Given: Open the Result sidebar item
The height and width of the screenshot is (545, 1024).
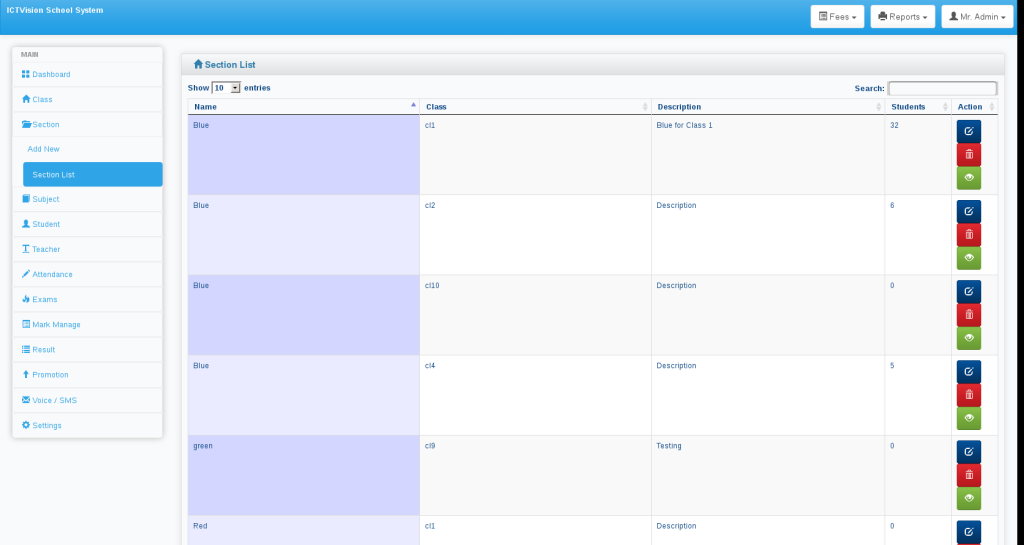Looking at the screenshot, I should click(88, 350).
